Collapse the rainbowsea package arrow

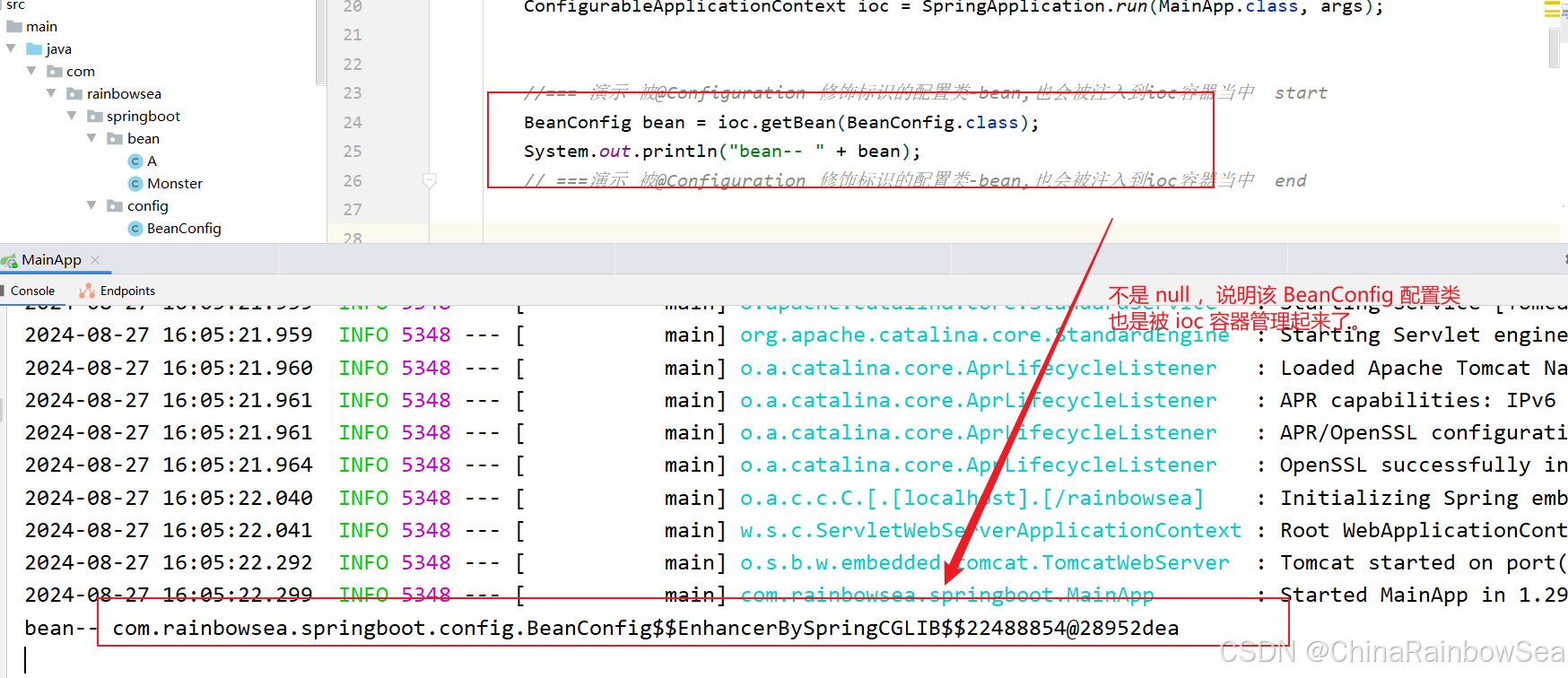click(51, 93)
